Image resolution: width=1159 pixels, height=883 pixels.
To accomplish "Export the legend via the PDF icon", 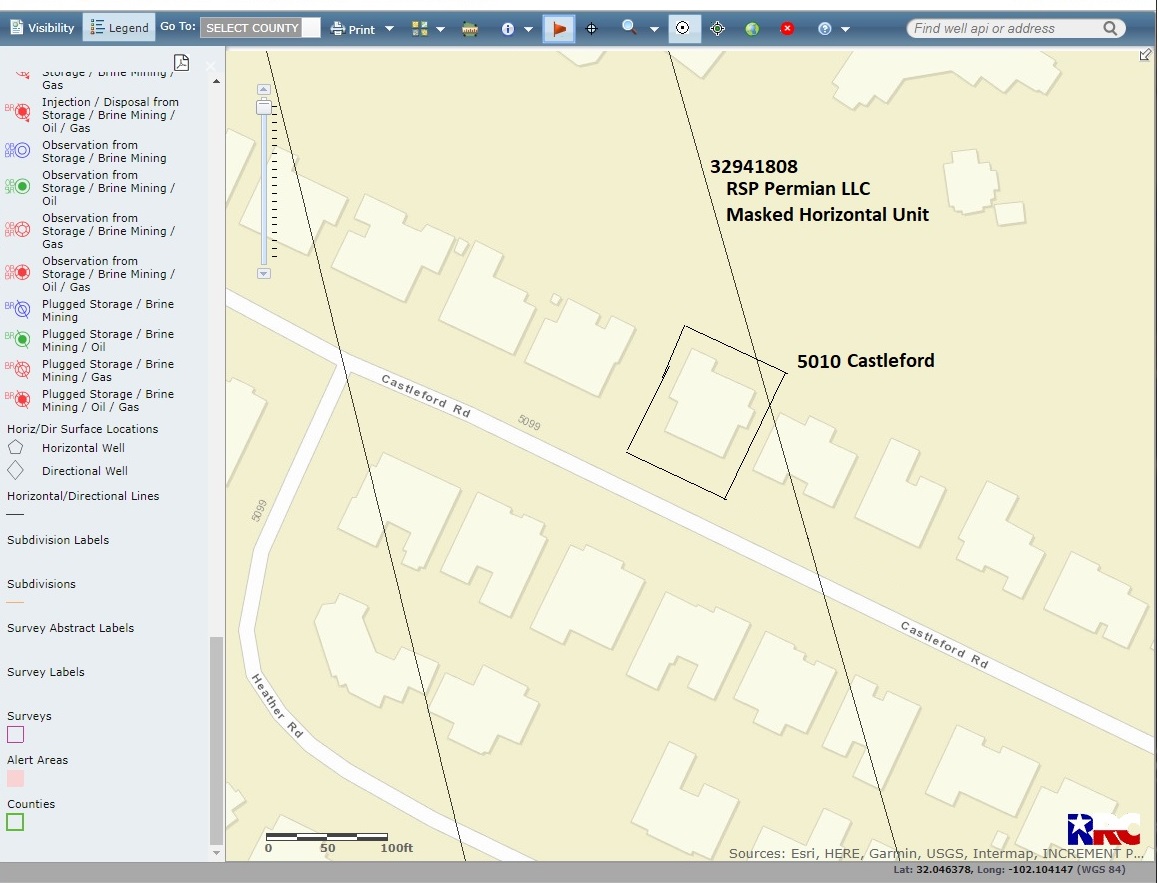I will [x=181, y=63].
